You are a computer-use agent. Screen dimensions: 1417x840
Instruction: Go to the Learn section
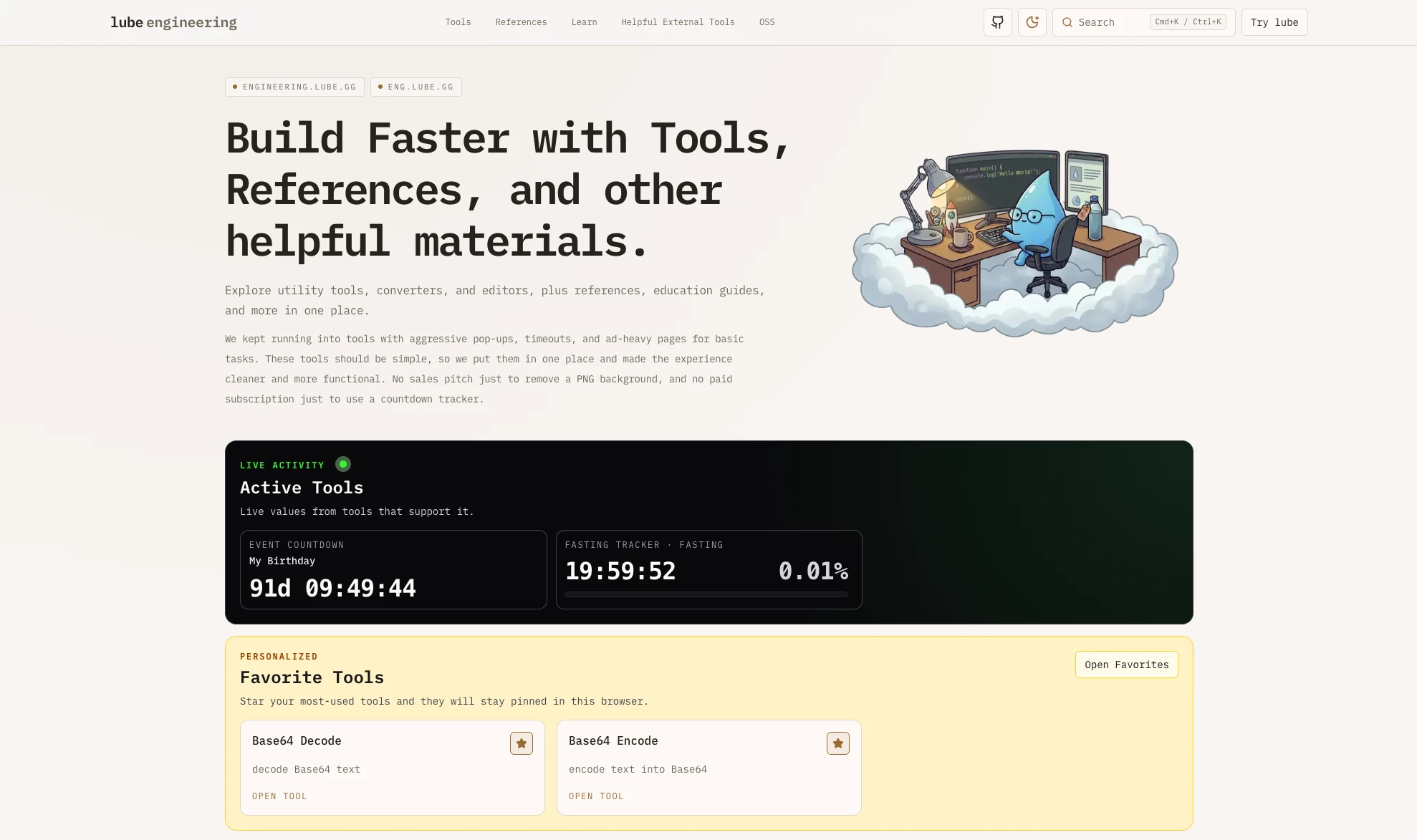tap(584, 22)
